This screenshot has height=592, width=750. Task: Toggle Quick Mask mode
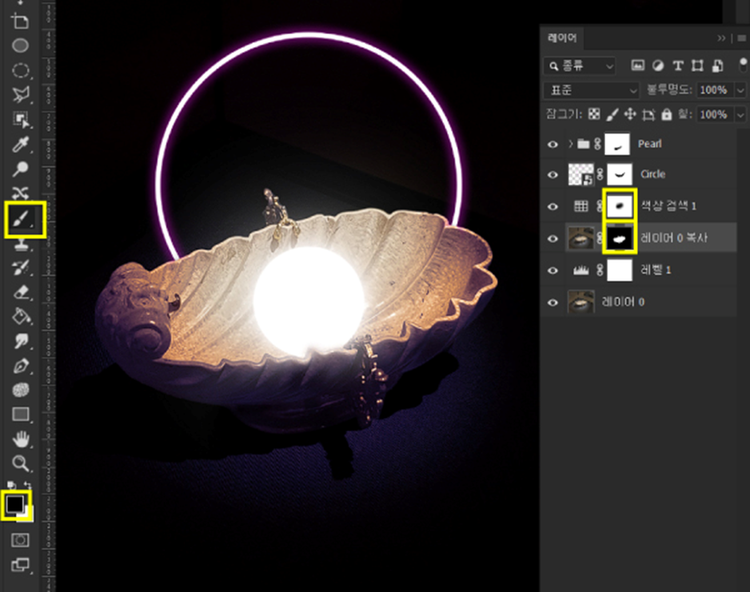(x=20, y=540)
